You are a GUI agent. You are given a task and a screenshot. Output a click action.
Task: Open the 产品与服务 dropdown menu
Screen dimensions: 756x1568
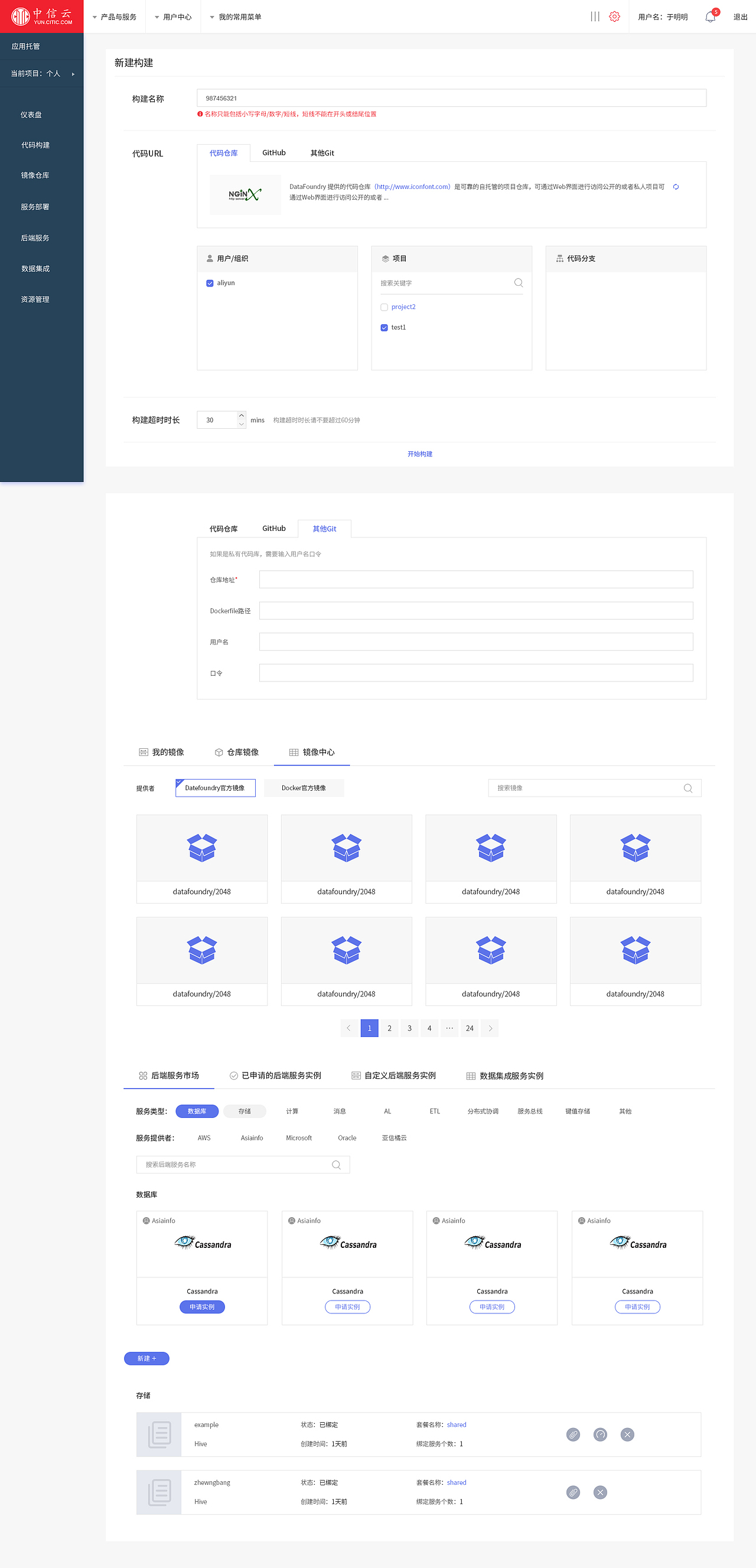coord(115,17)
